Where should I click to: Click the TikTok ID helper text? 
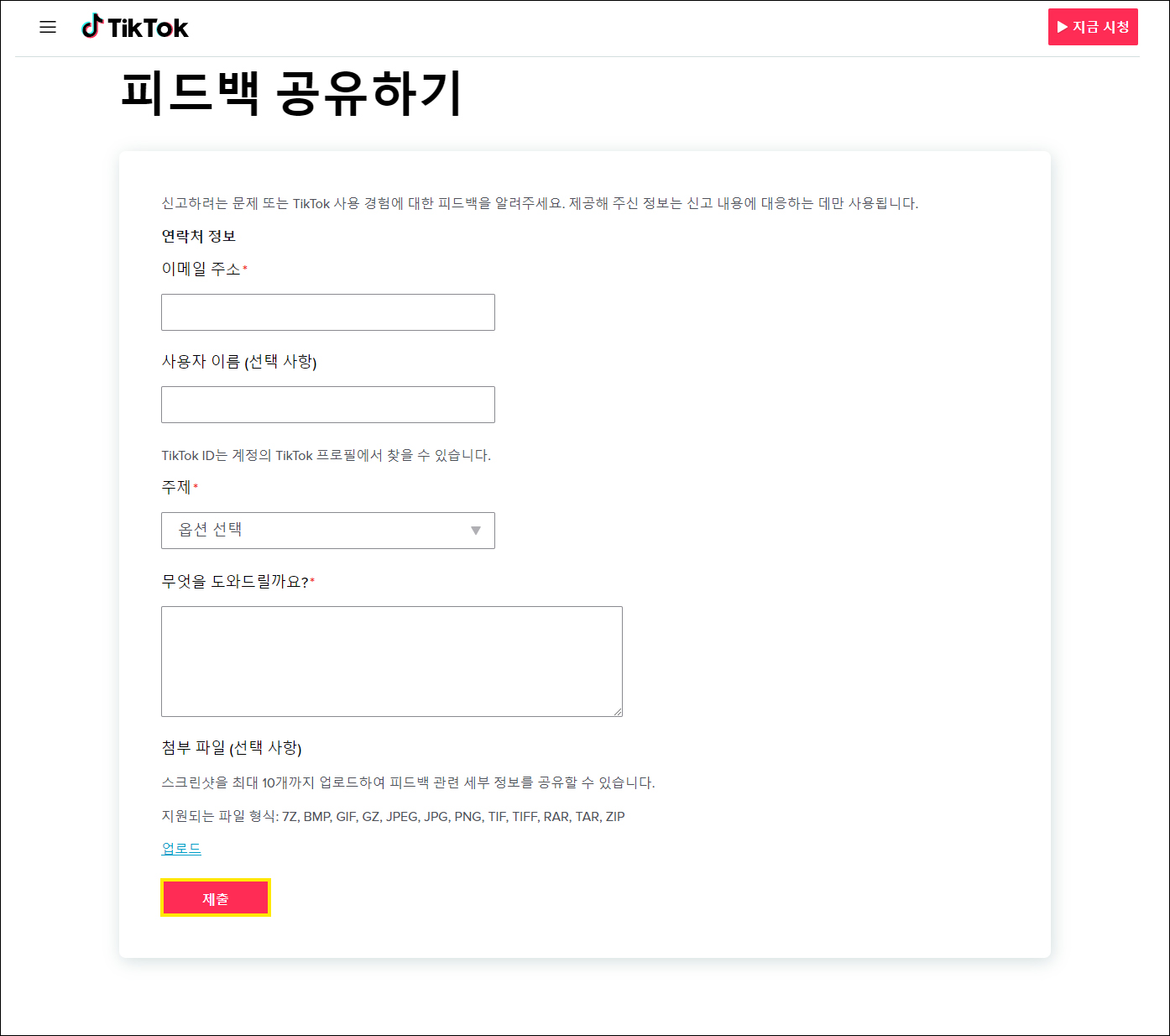click(x=326, y=455)
